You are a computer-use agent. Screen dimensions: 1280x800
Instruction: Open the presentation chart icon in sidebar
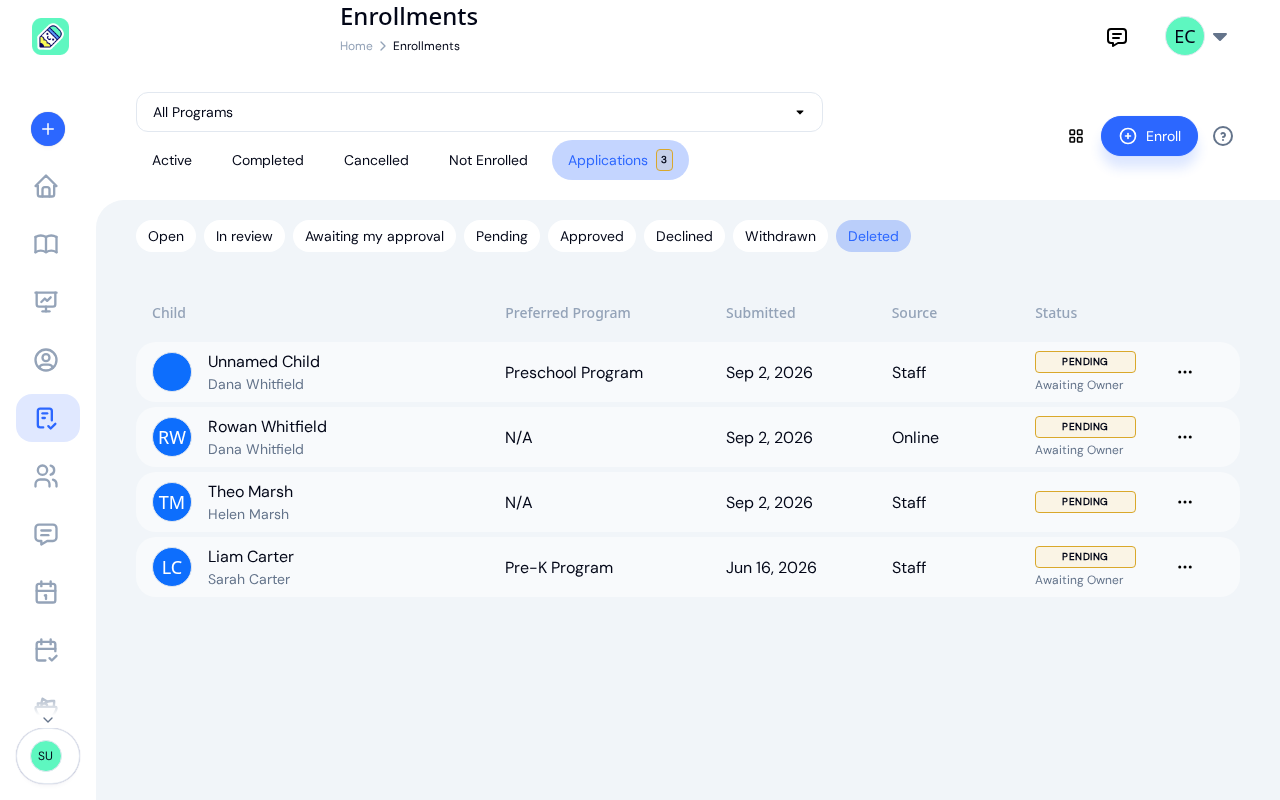[x=46, y=302]
